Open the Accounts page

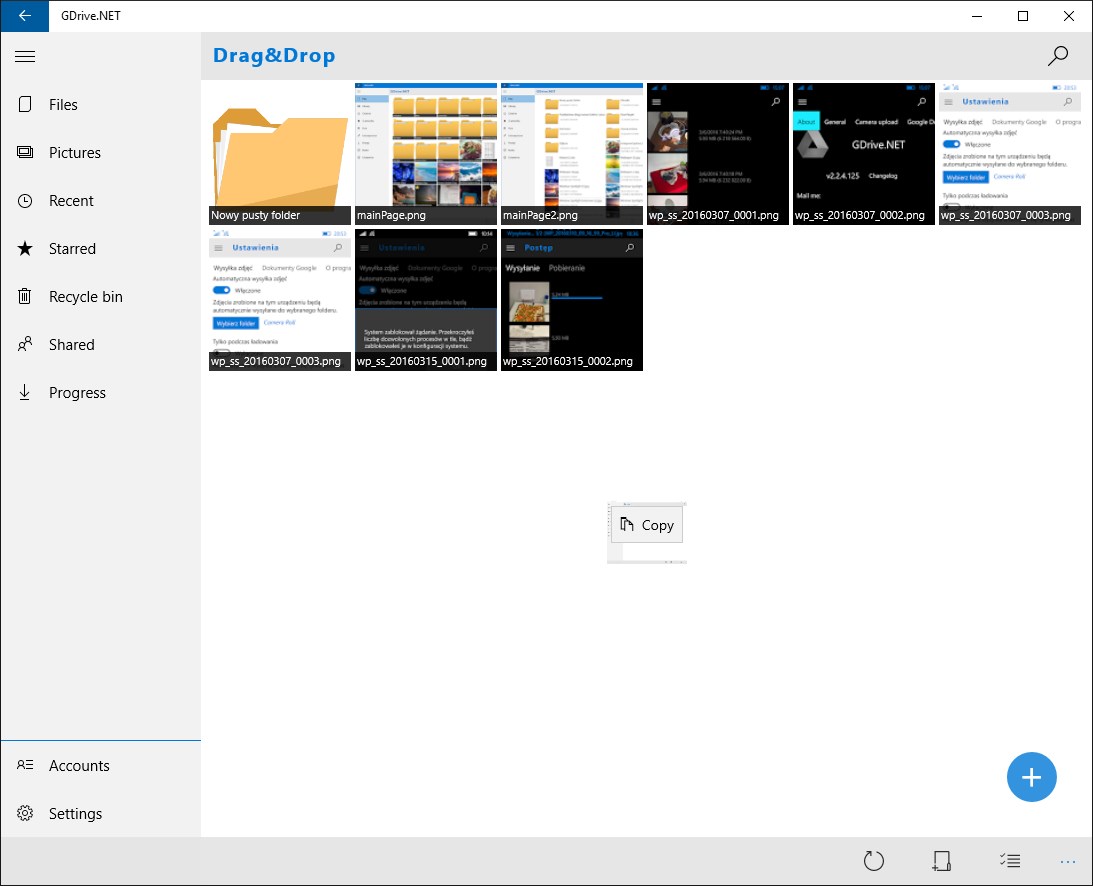pyautogui.click(x=79, y=765)
